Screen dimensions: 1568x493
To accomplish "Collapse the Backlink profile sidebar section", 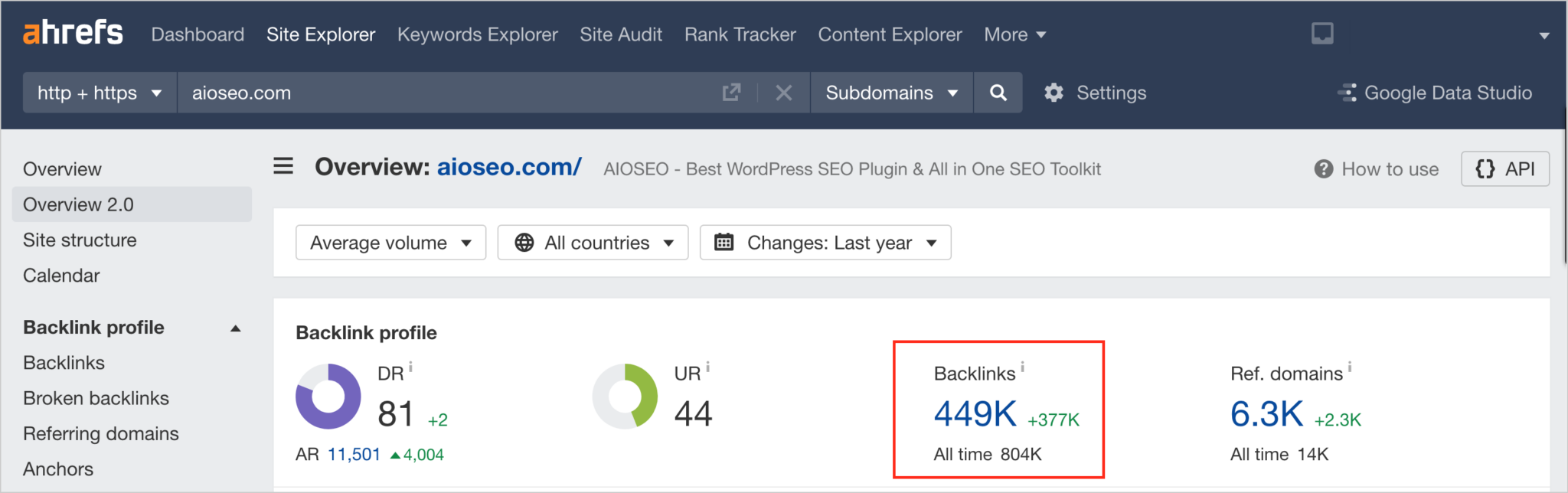I will (x=236, y=328).
